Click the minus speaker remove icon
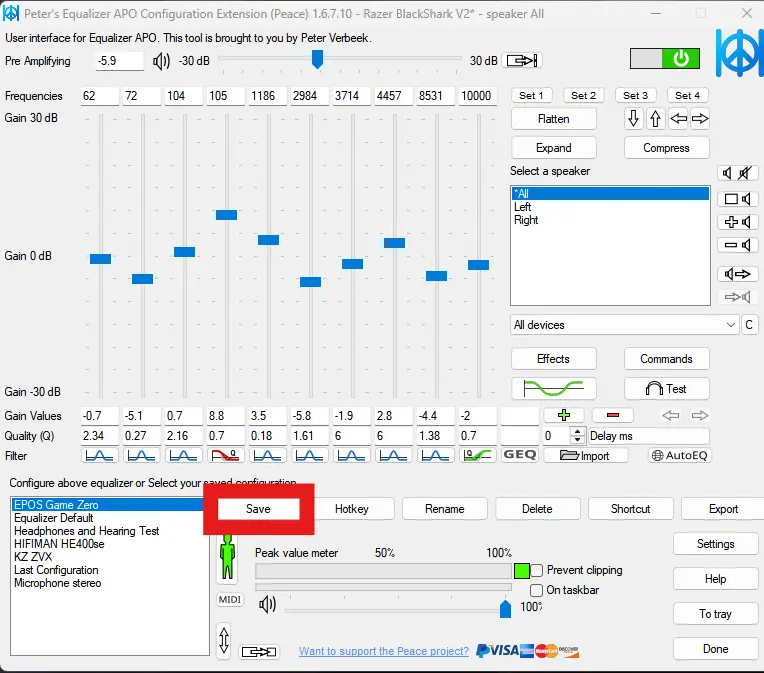The image size is (764, 673). tap(737, 245)
